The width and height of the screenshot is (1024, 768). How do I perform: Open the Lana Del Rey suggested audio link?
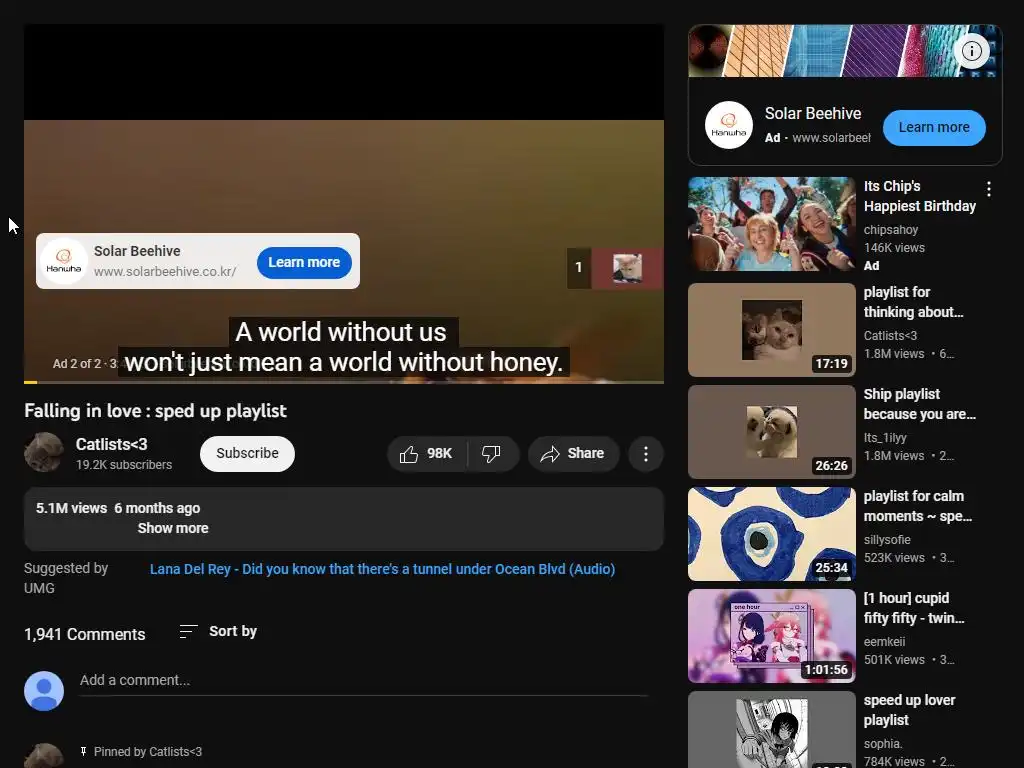coord(383,569)
